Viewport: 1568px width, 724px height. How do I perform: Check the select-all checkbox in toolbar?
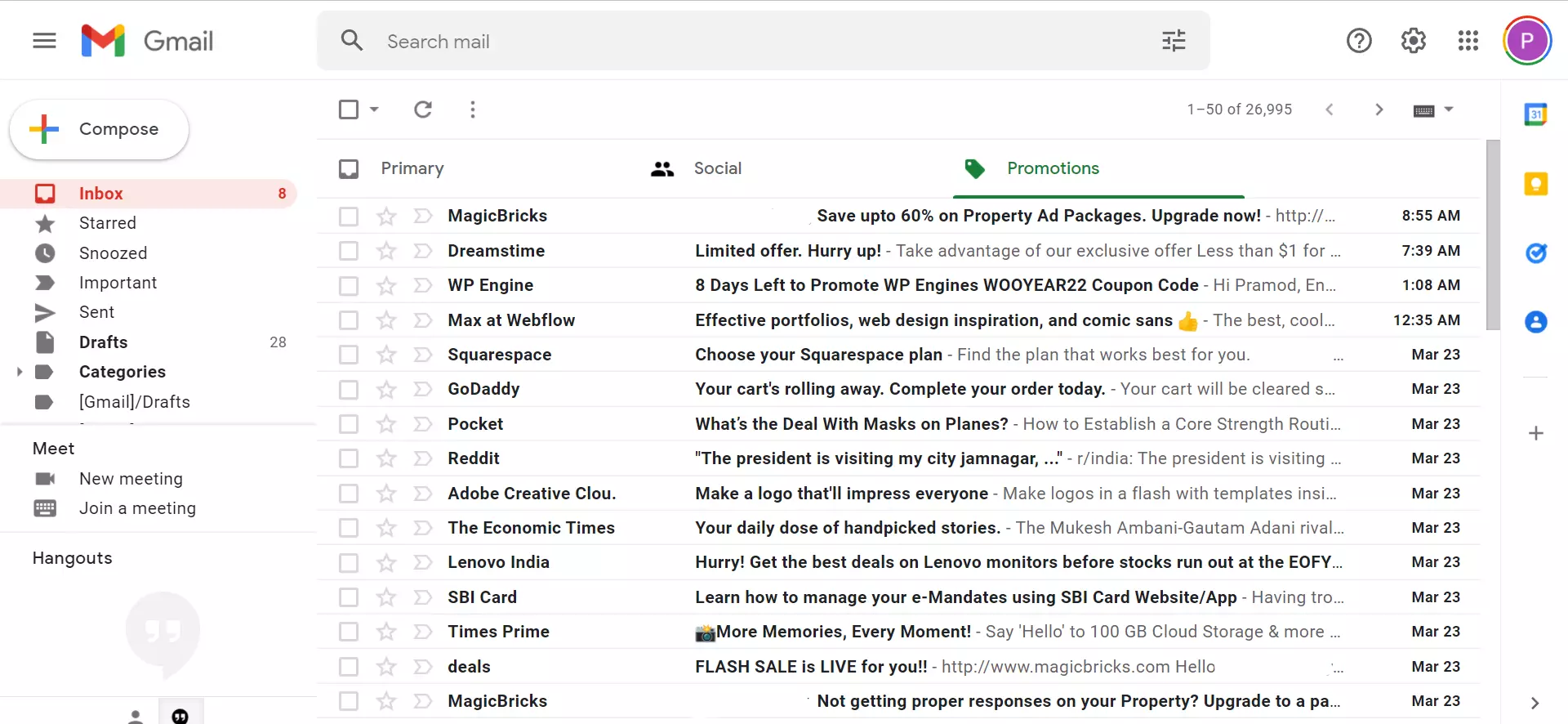(x=349, y=109)
